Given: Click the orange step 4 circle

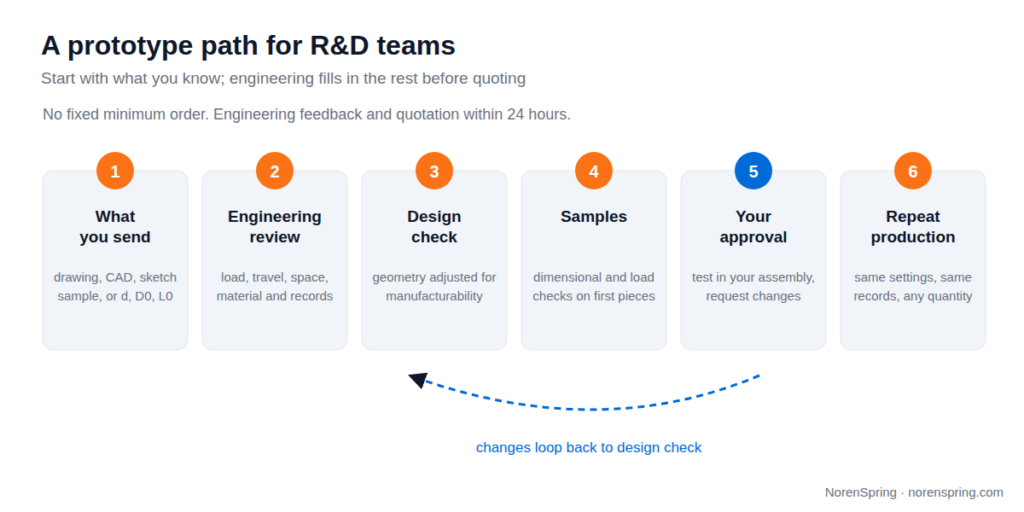Looking at the screenshot, I should 594,171.
